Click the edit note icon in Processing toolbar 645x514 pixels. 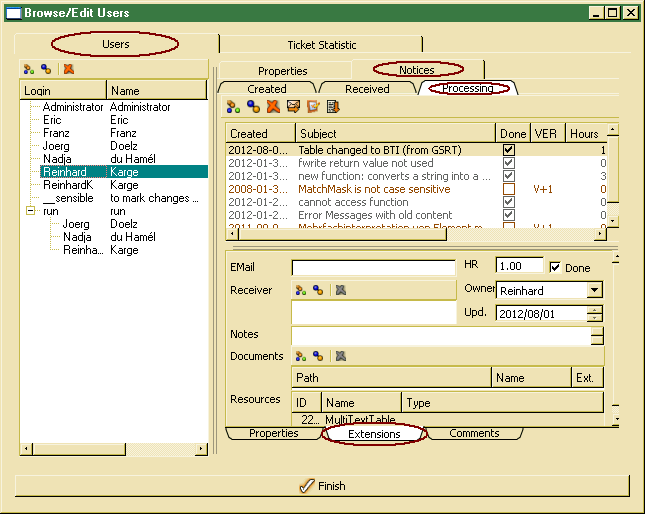click(x=313, y=107)
